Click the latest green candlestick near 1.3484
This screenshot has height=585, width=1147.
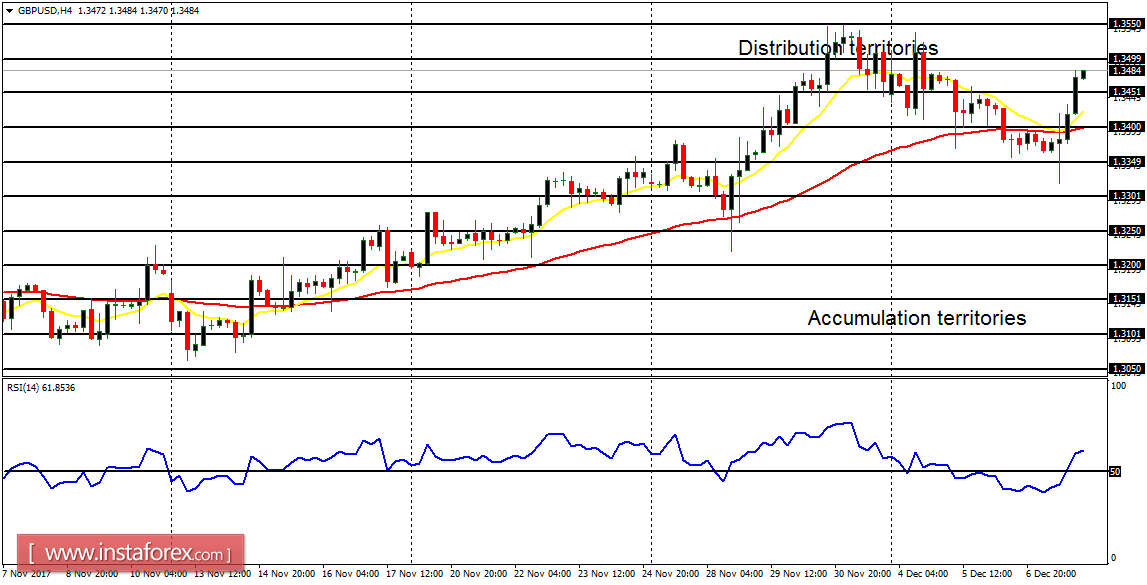point(1083,74)
